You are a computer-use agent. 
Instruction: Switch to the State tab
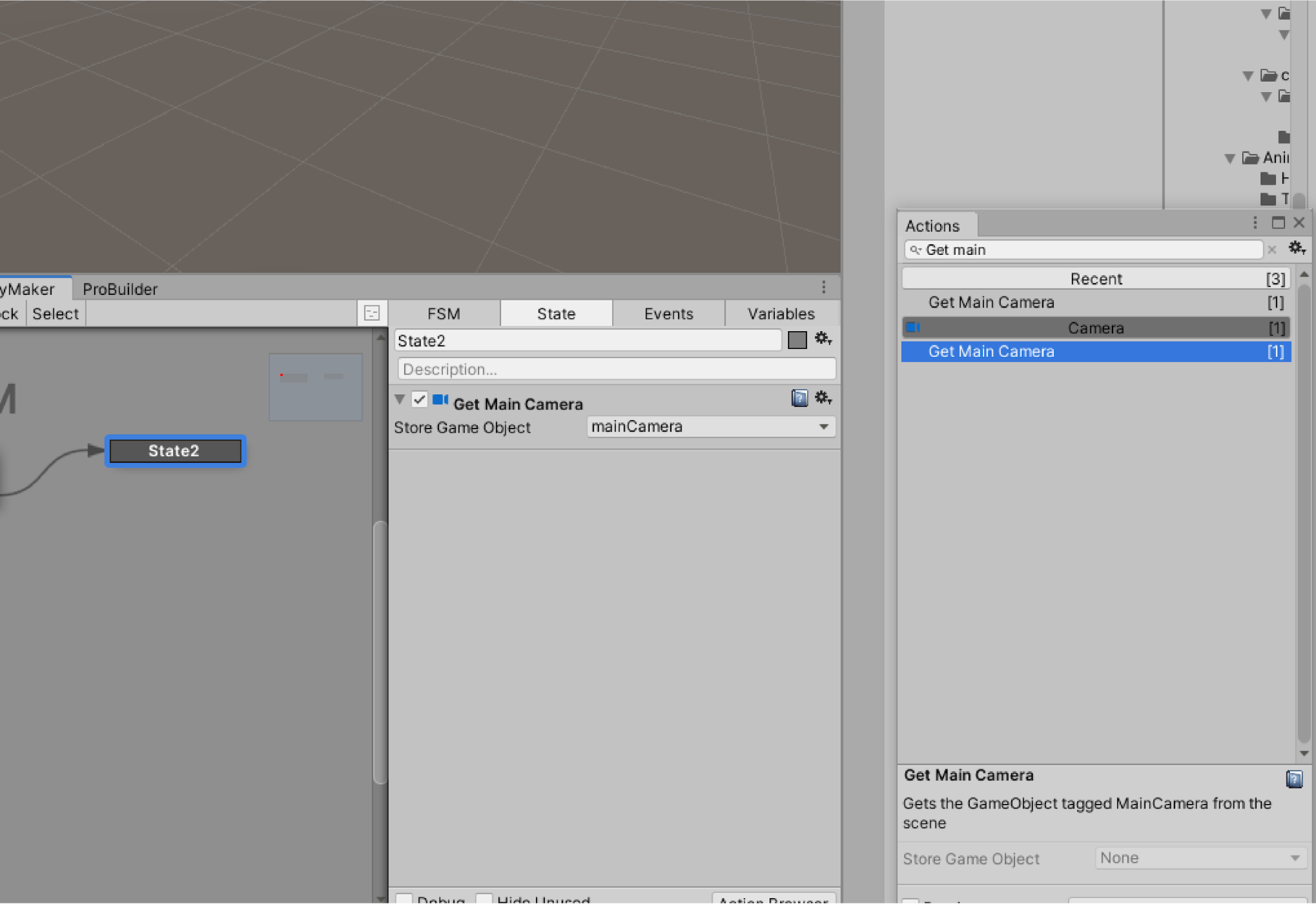coord(556,313)
